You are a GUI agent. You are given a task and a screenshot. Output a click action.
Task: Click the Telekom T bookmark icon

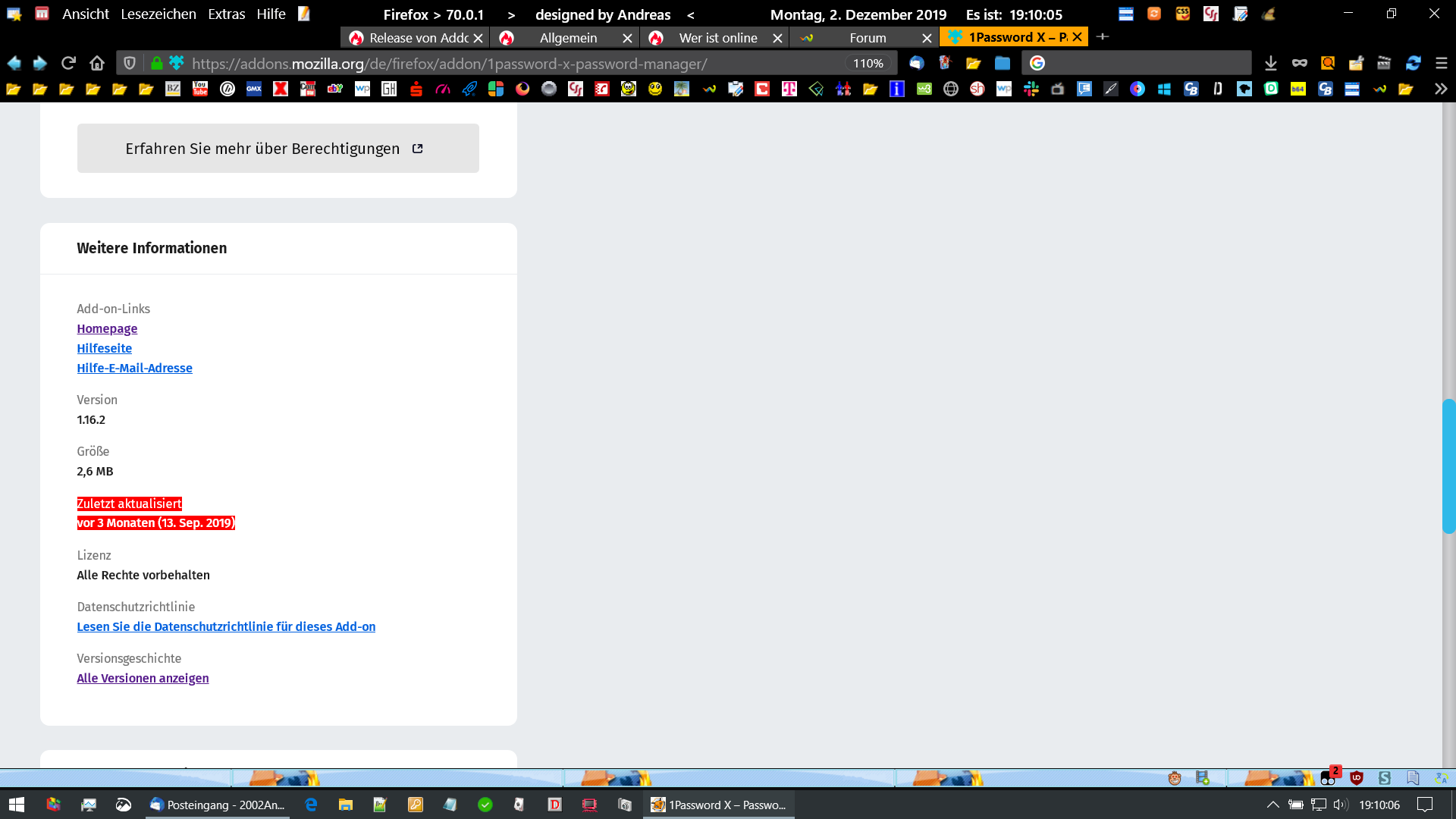(x=789, y=89)
